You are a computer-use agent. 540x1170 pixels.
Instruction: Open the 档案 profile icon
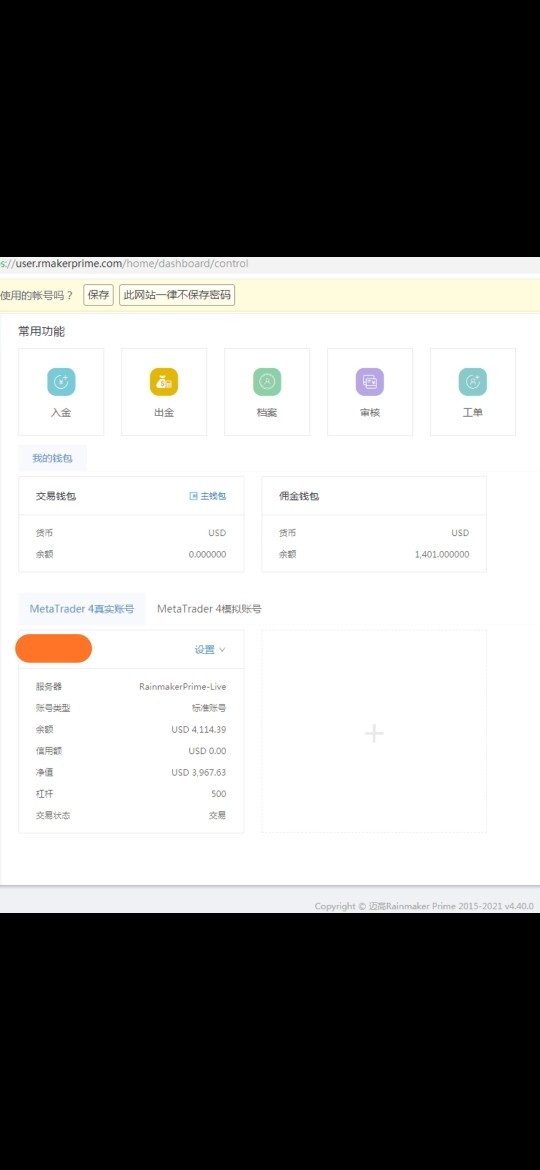(267, 382)
